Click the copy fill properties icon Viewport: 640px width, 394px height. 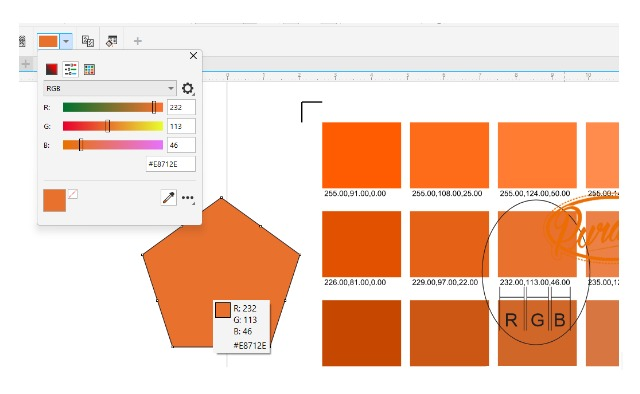click(88, 41)
